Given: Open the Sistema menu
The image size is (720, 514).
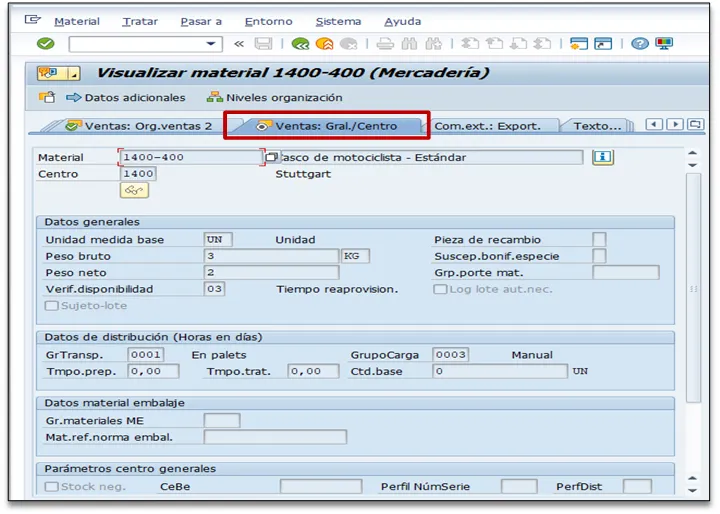Looking at the screenshot, I should pyautogui.click(x=338, y=22).
